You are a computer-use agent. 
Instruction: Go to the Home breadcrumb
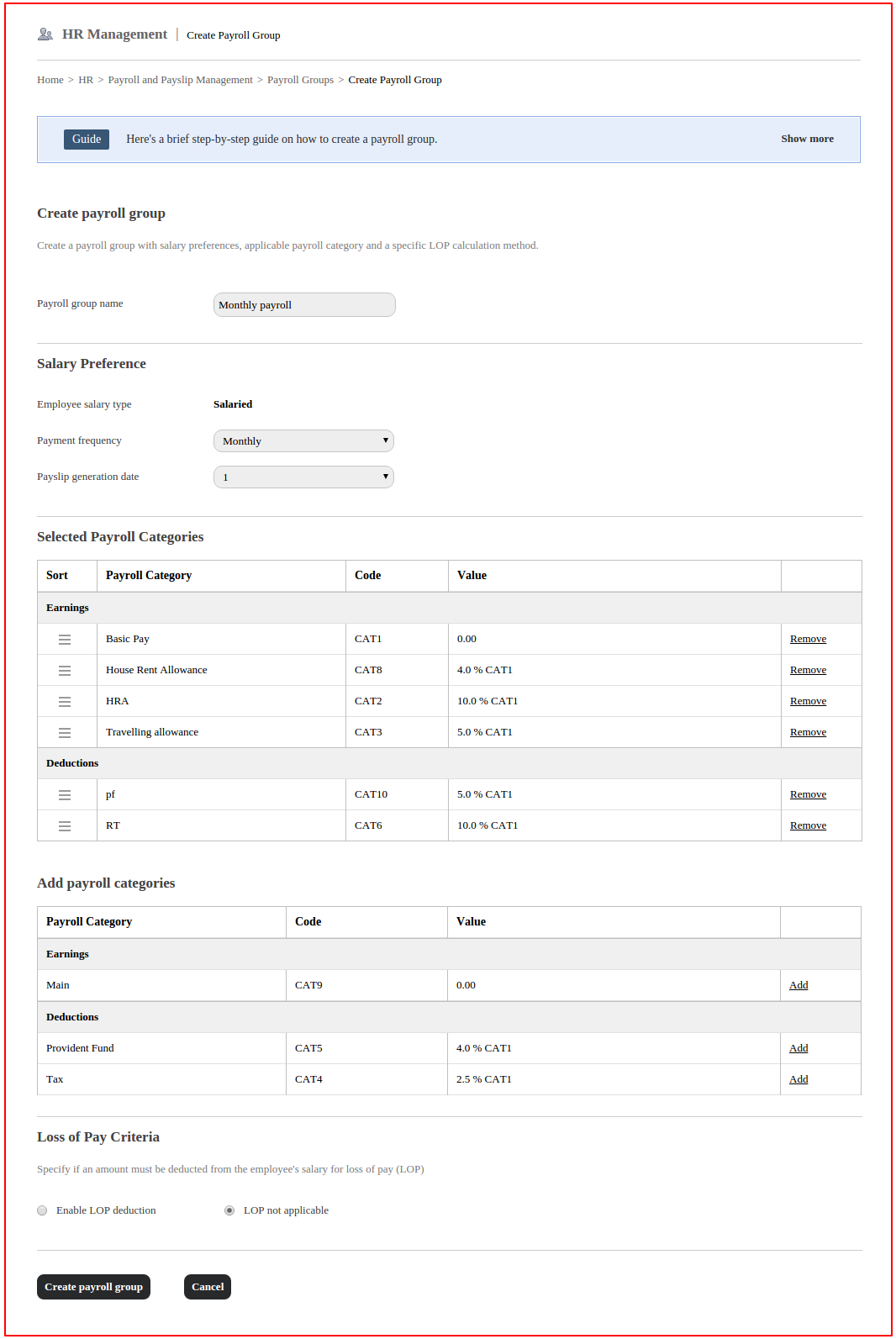coord(50,80)
